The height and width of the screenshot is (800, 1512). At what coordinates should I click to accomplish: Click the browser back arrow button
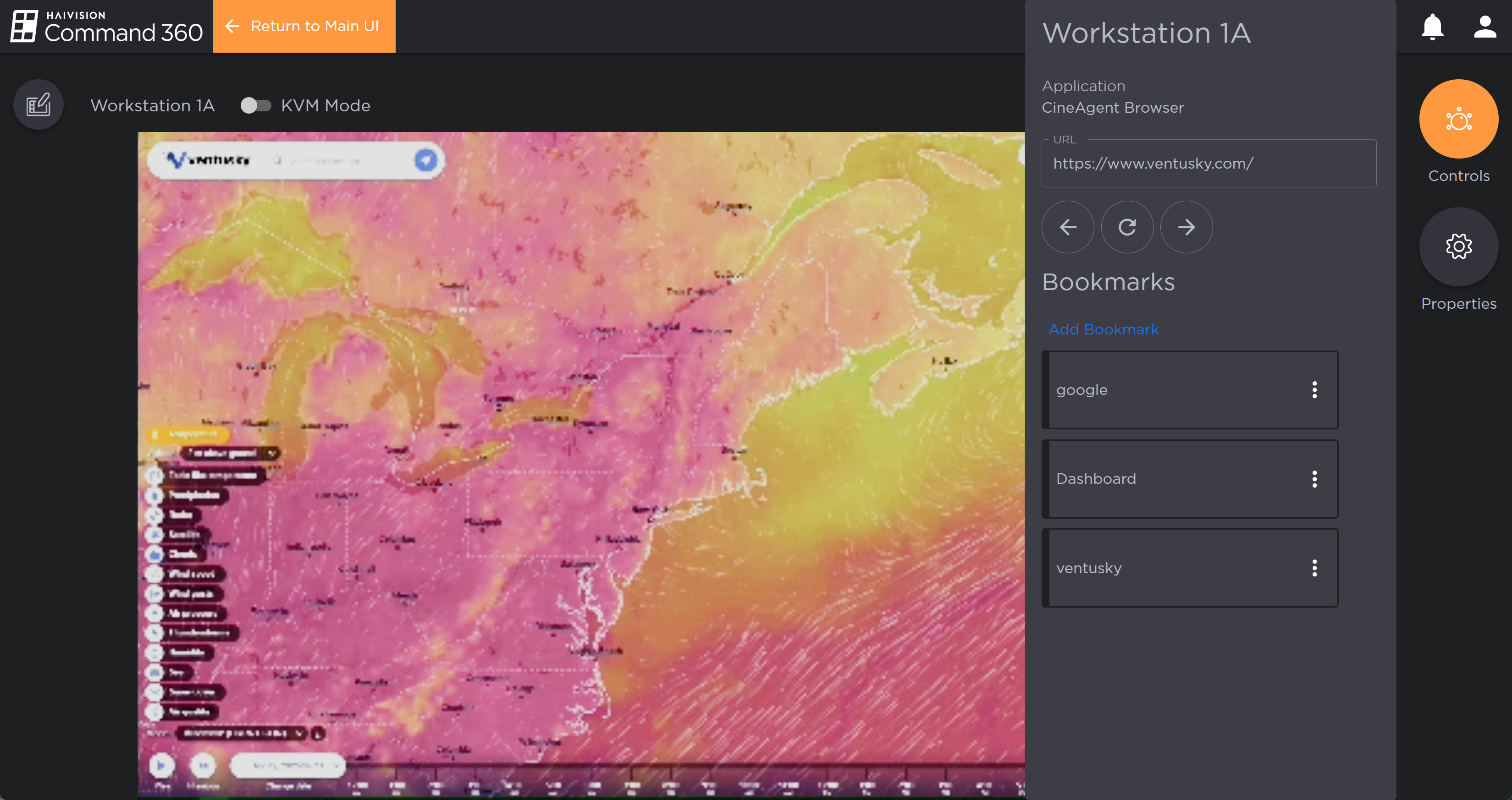(1068, 227)
